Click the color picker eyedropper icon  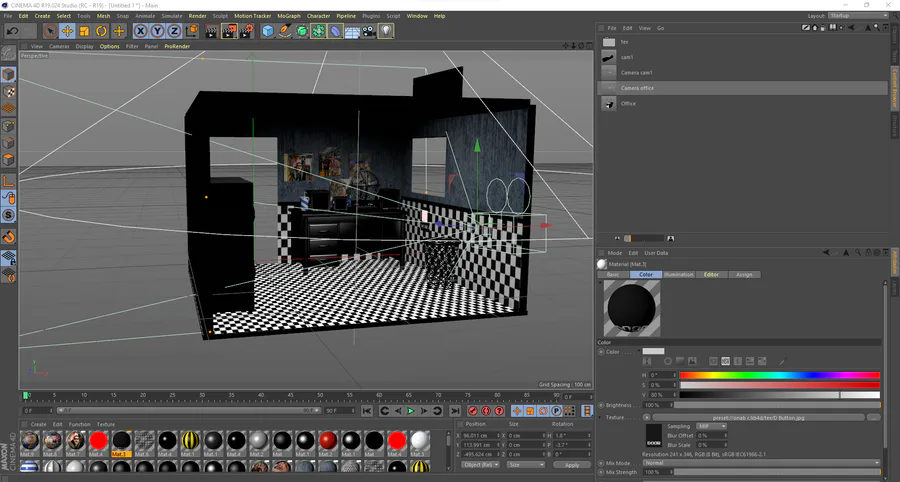tap(782, 362)
